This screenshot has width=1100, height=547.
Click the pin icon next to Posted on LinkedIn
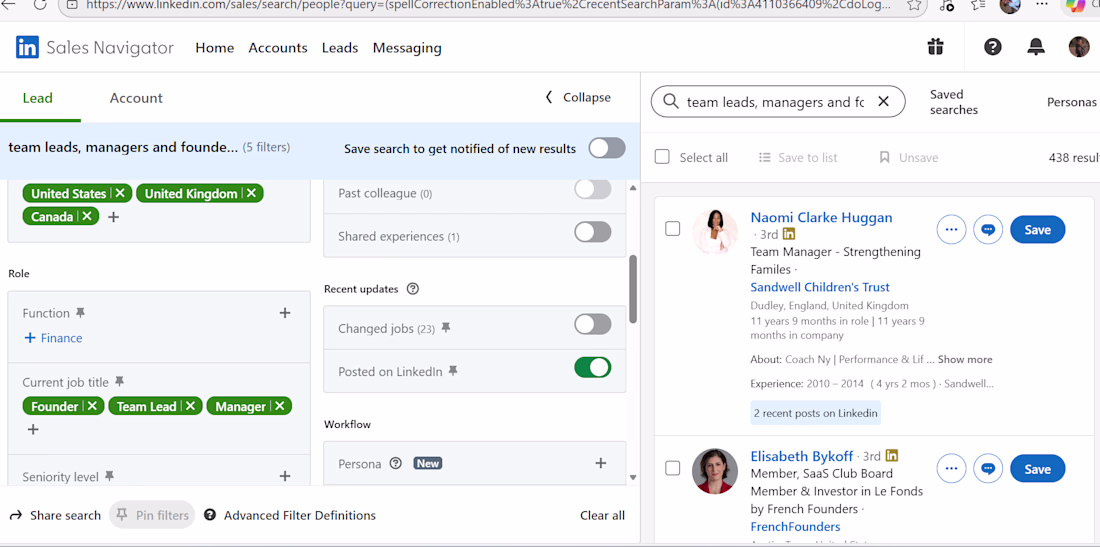[453, 371]
